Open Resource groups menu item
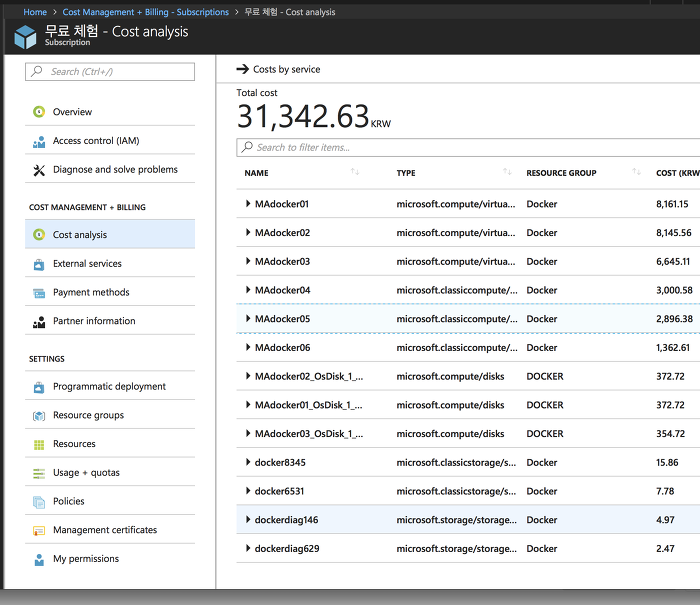The width and height of the screenshot is (700, 605). click(x=110, y=415)
